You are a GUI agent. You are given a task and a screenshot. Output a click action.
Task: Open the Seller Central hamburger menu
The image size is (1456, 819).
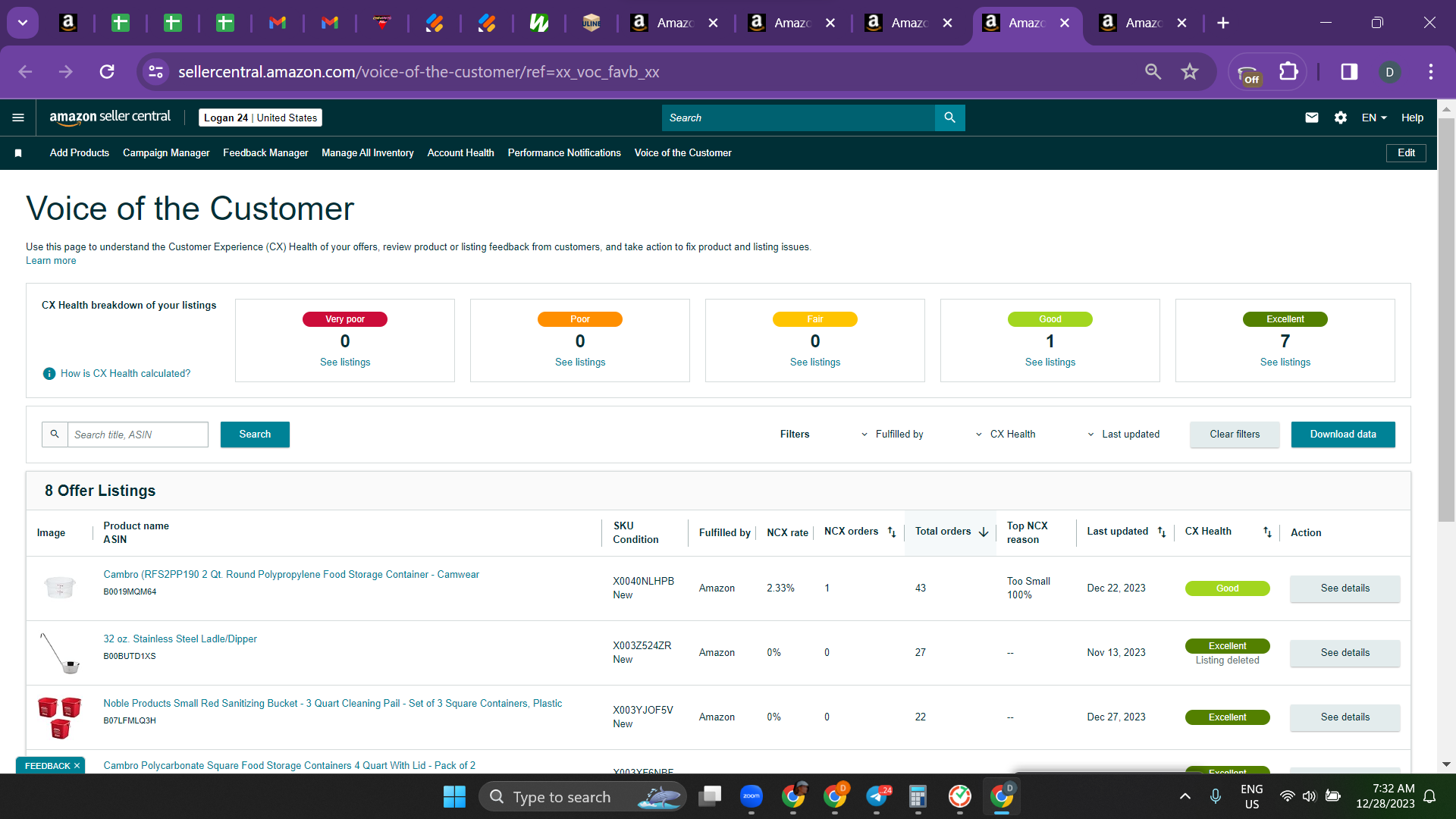(18, 118)
